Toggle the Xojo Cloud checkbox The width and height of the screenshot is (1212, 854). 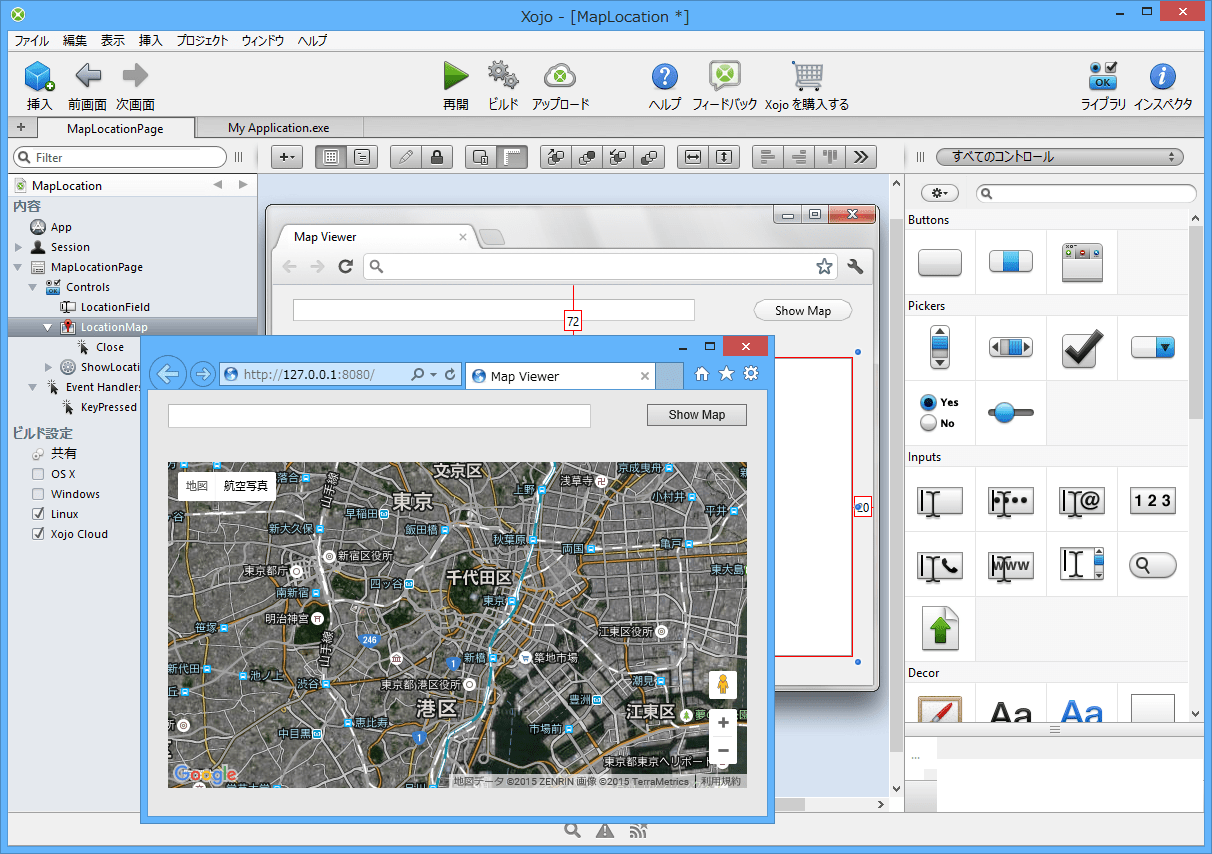[x=38, y=534]
